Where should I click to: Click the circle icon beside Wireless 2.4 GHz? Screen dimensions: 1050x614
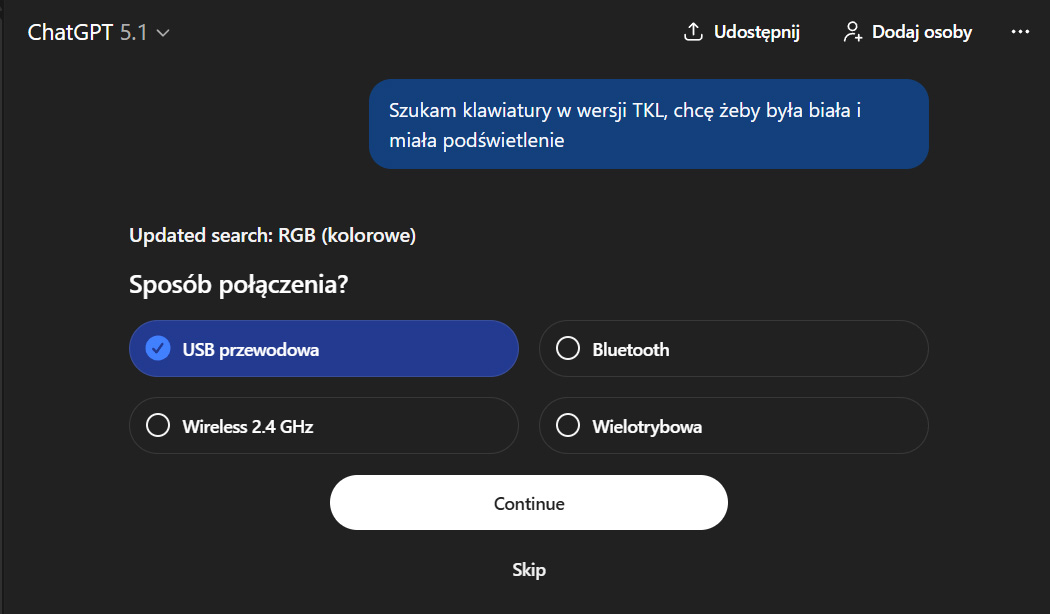click(x=158, y=426)
